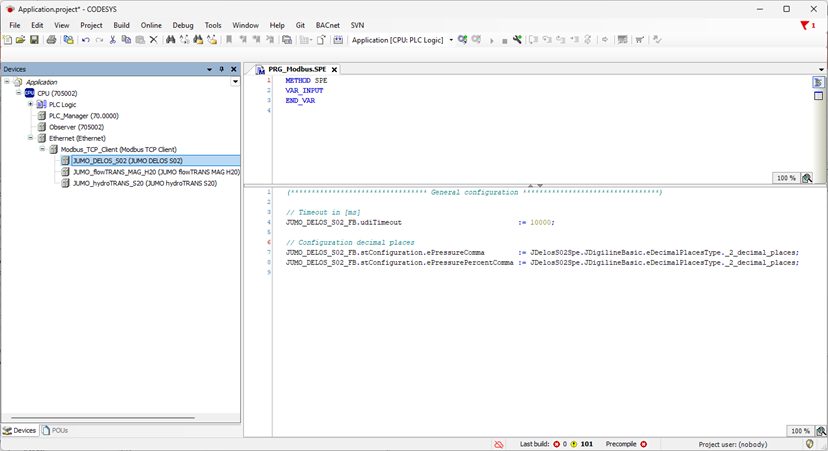This screenshot has width=828, height=451.
Task: Log in with the gear Login icon
Action: coord(463,40)
